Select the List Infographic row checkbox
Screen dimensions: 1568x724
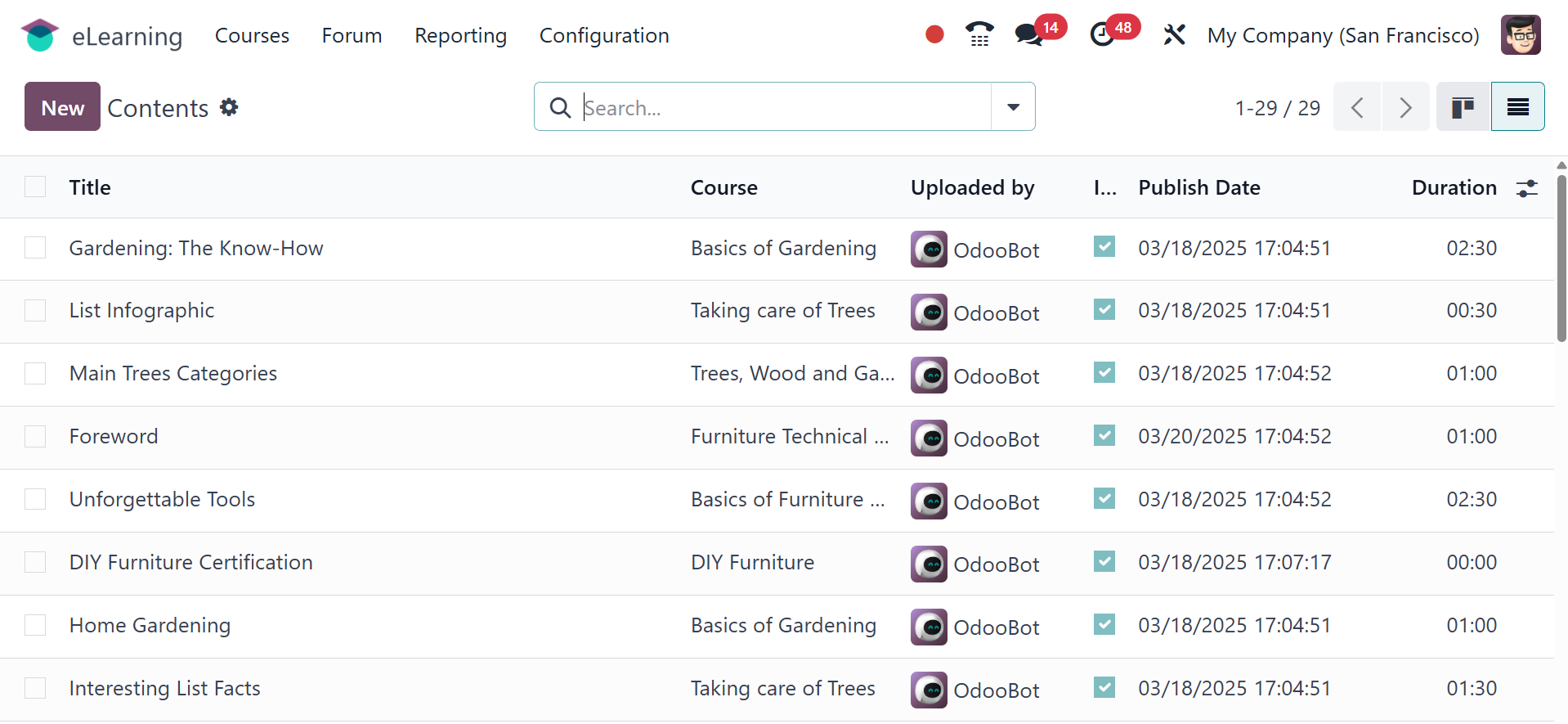click(x=35, y=311)
